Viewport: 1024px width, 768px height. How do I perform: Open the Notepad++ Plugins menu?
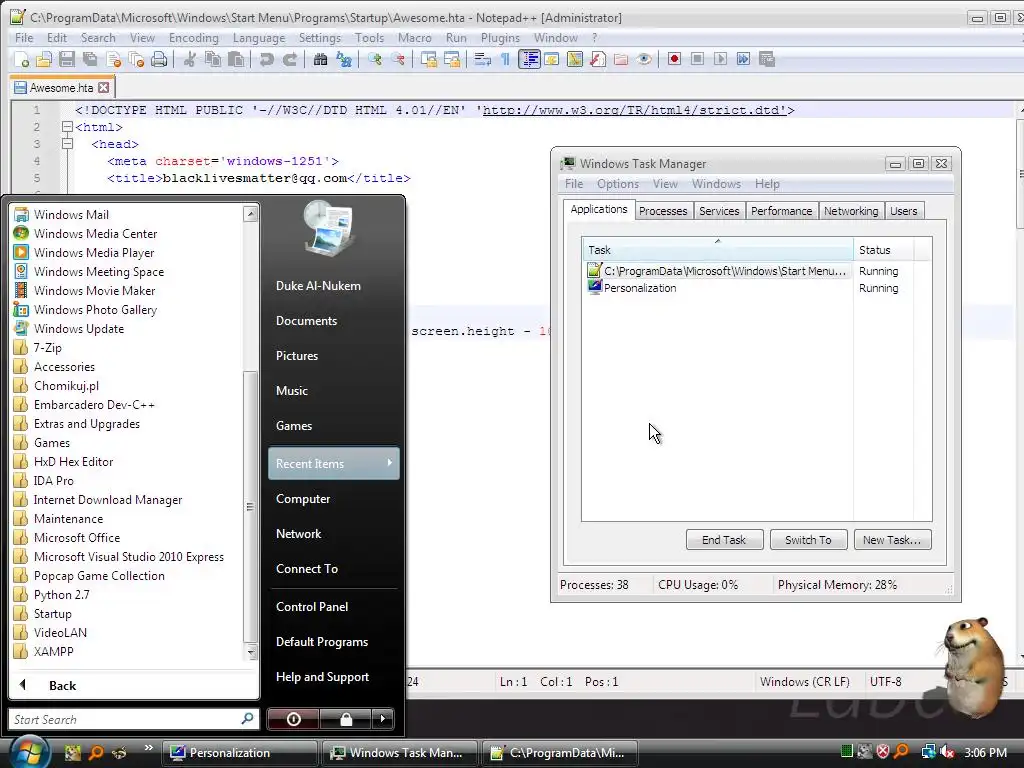click(500, 38)
